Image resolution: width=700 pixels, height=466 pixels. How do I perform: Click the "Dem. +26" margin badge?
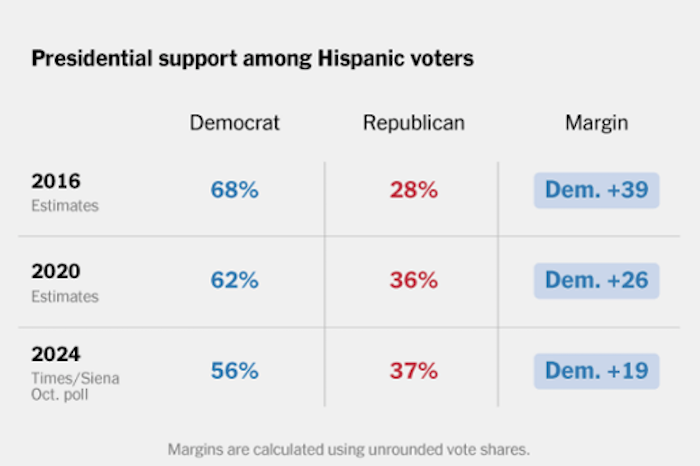(x=596, y=280)
